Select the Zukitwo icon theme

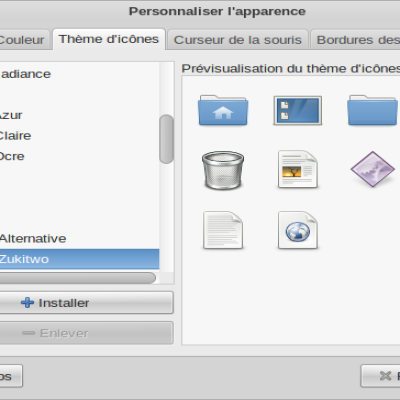pos(79,259)
